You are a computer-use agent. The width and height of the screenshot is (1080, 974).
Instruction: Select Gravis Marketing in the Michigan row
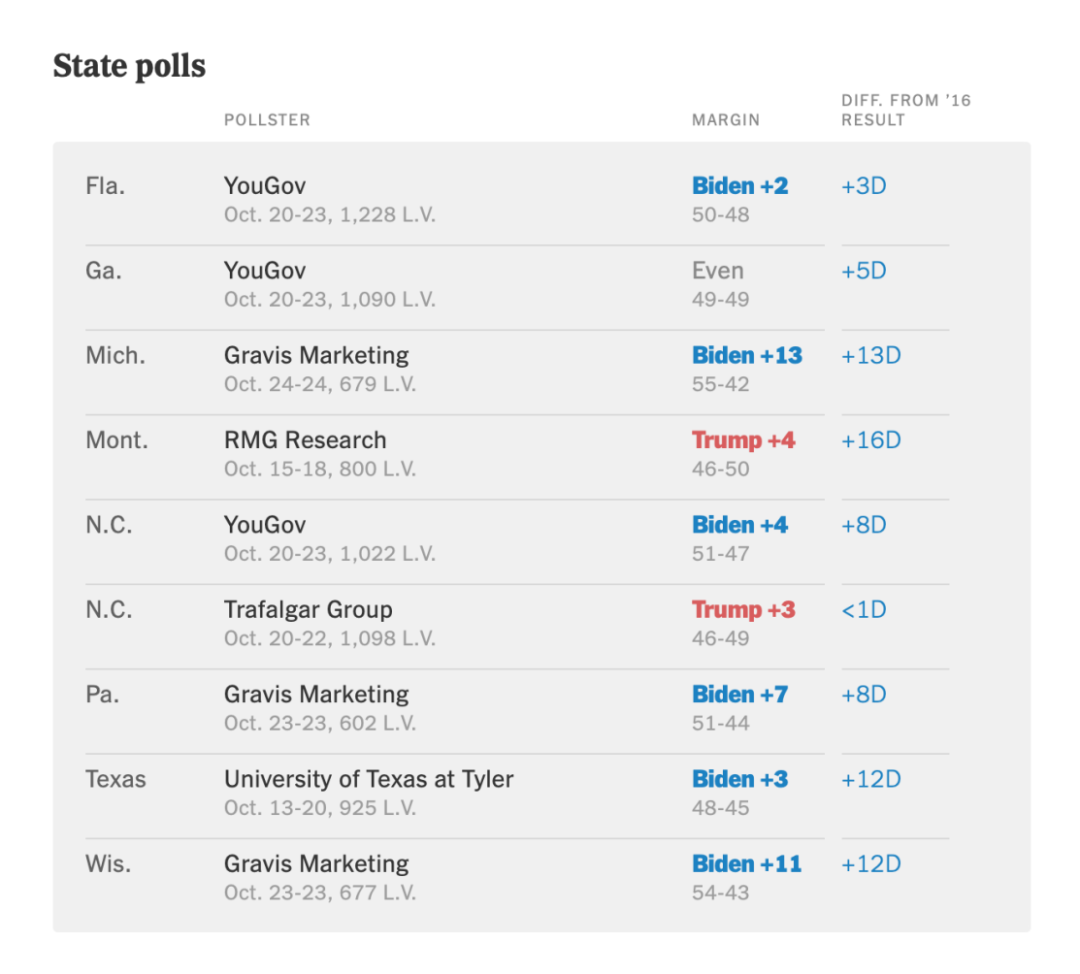coord(316,356)
